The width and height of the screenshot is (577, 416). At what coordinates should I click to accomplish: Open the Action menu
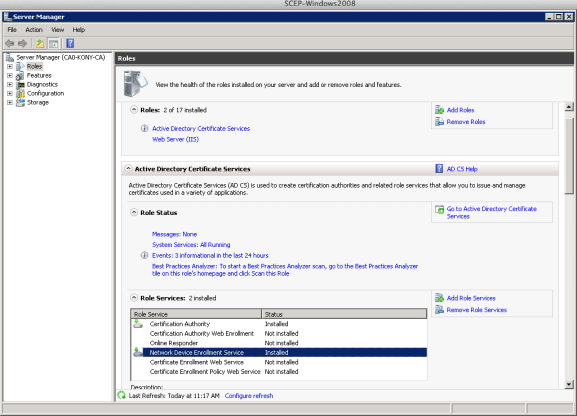tap(34, 30)
